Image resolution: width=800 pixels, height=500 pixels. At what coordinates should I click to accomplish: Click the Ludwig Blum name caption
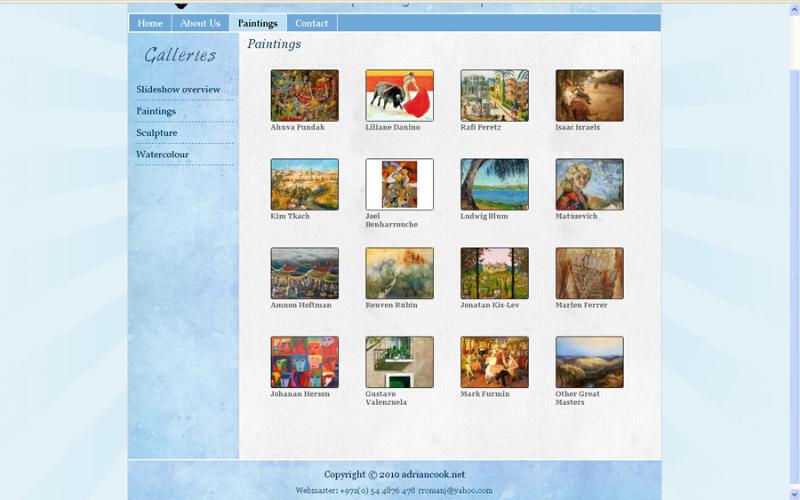click(484, 216)
